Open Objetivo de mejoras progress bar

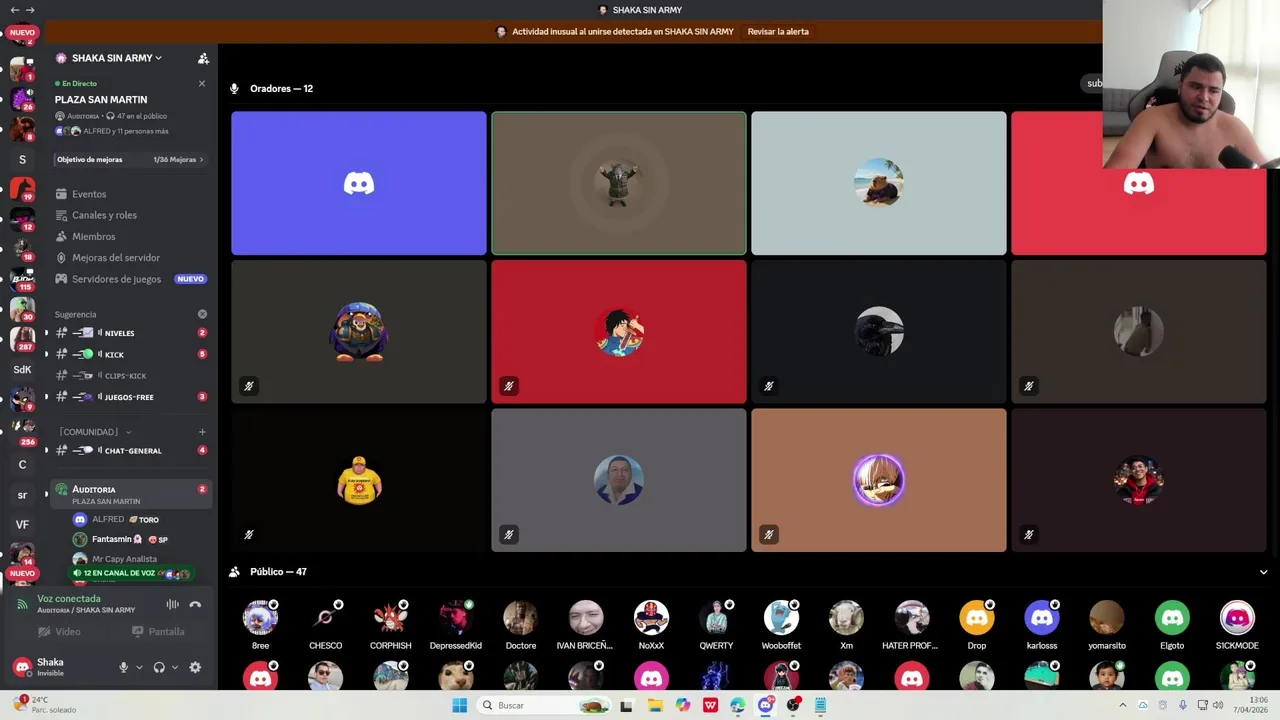coord(130,159)
